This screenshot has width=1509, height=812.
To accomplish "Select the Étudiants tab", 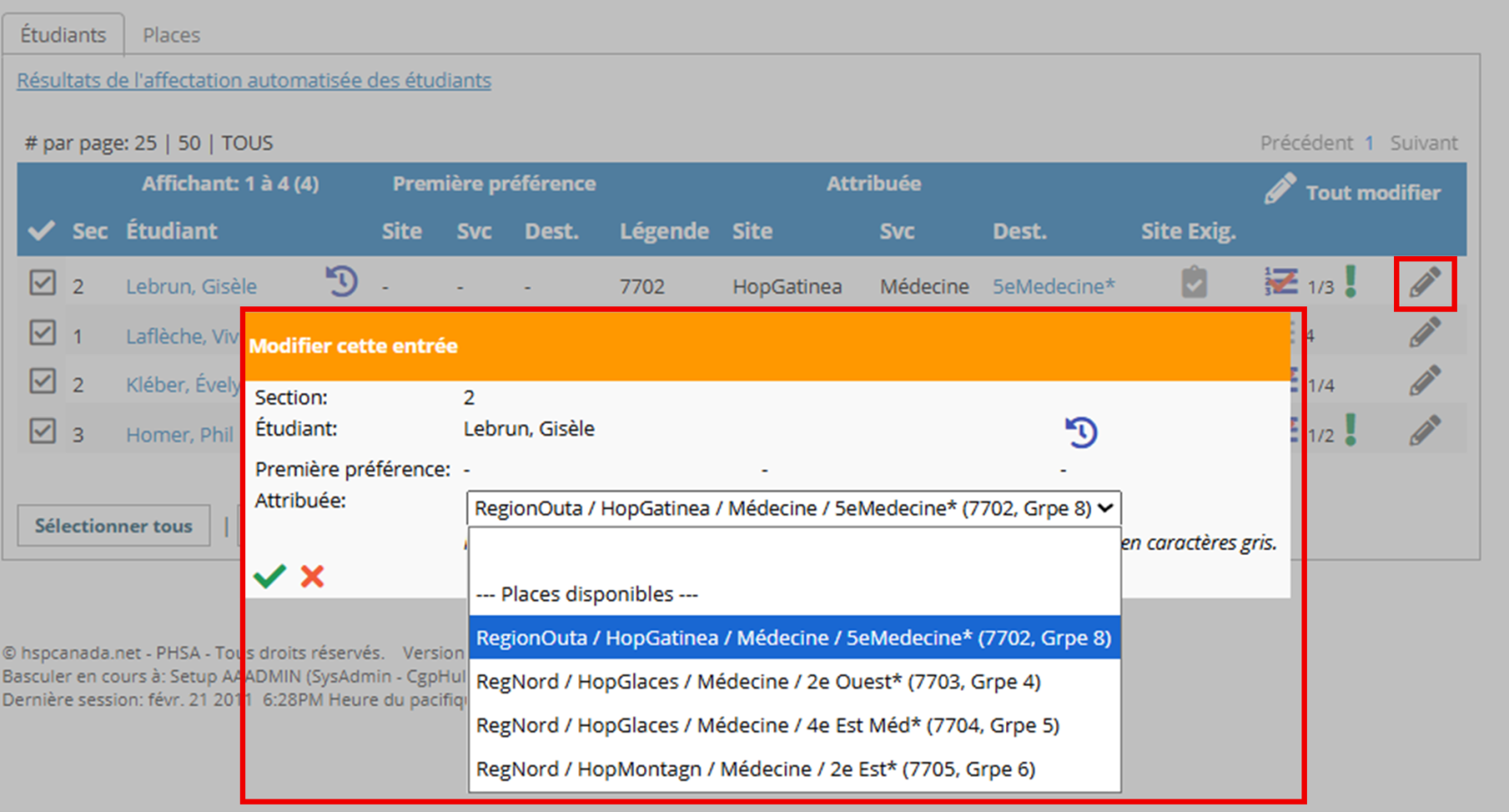I will (63, 34).
